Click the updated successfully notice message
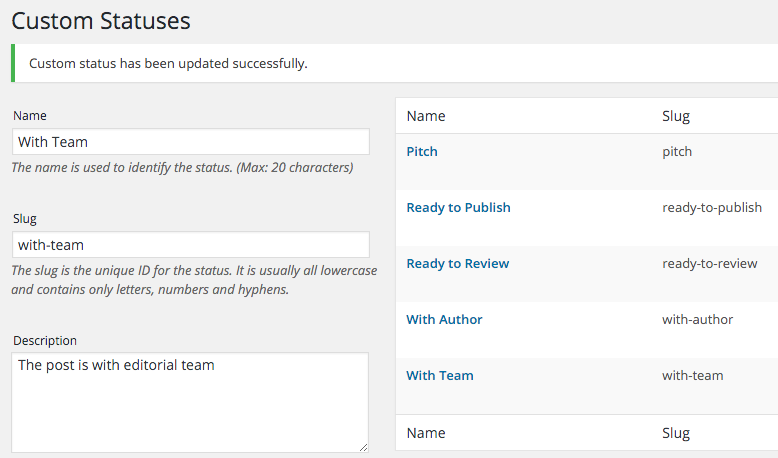778x458 pixels. tap(168, 64)
